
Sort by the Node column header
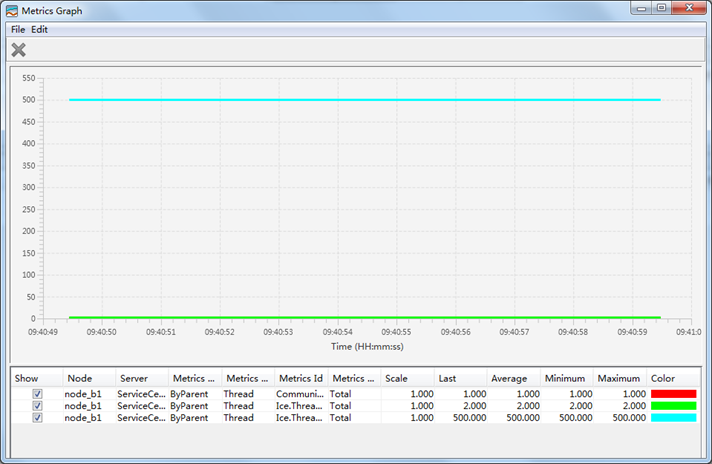[89, 378]
